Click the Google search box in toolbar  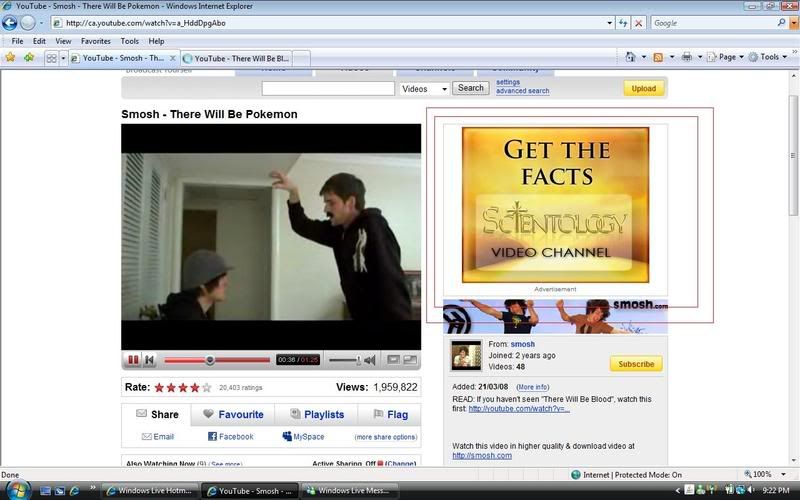pyautogui.click(x=713, y=23)
